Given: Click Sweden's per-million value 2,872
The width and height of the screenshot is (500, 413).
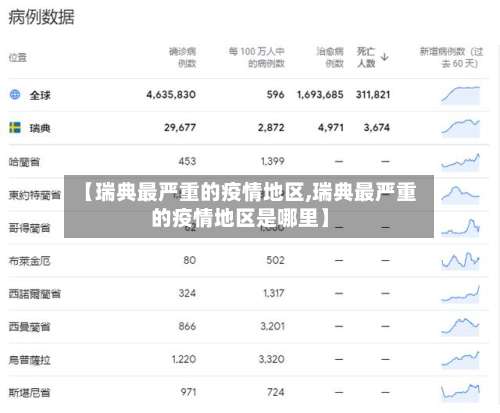Looking at the screenshot, I should (271, 127).
